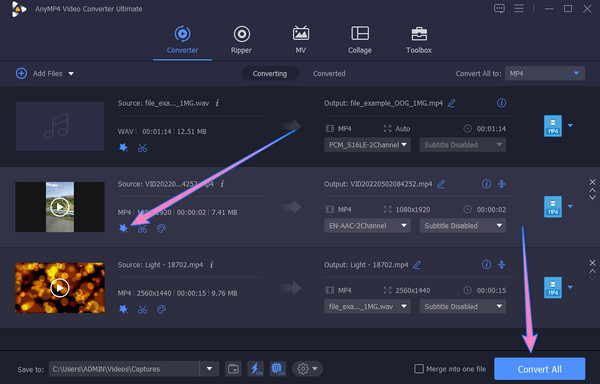
Task: Play the VID20220502084252 video thumbnail
Action: (x=60, y=207)
